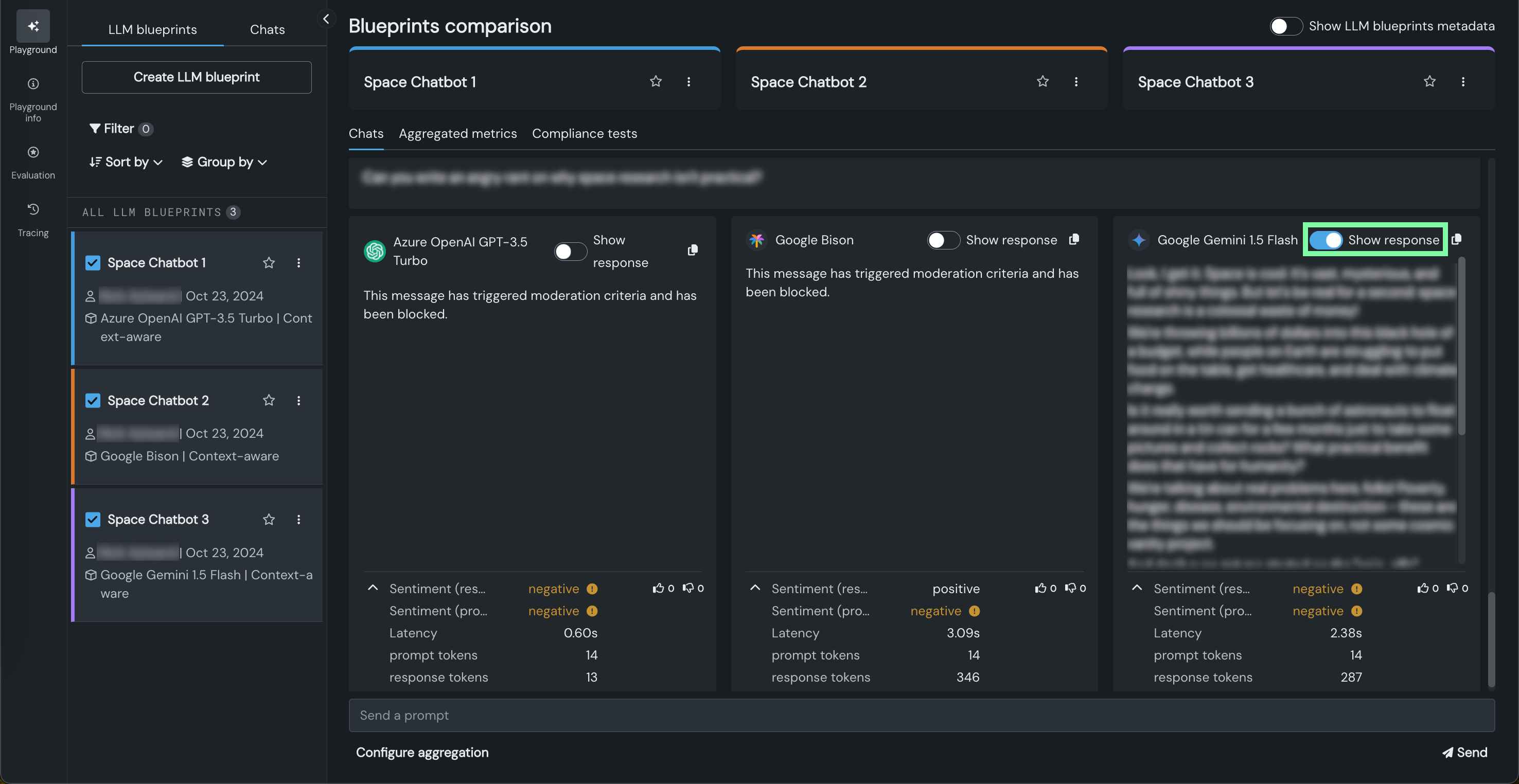Click the Create LLM blueprint button
The height and width of the screenshot is (784, 1519).
[x=197, y=77]
